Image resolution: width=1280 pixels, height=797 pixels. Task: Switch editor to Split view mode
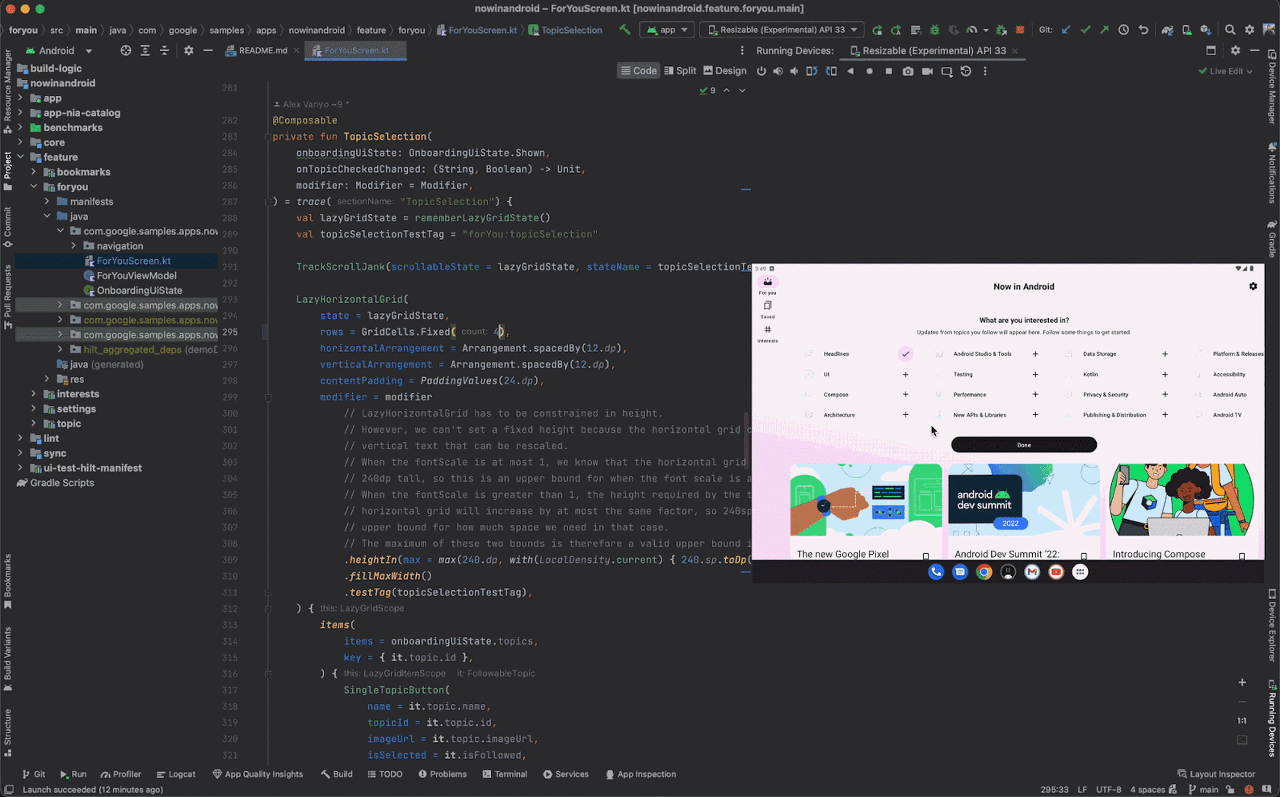click(x=679, y=71)
